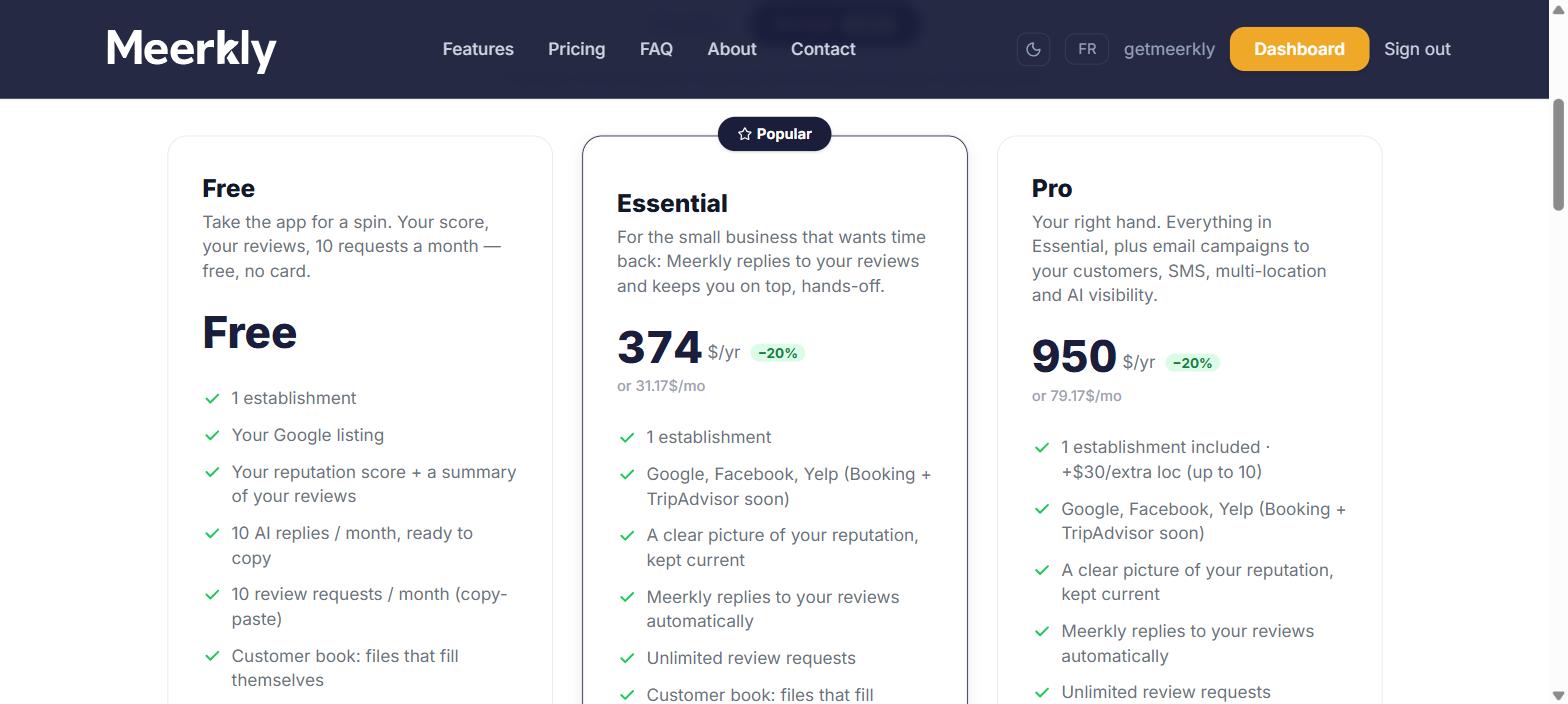Click the Meerkly logo

(x=191, y=49)
